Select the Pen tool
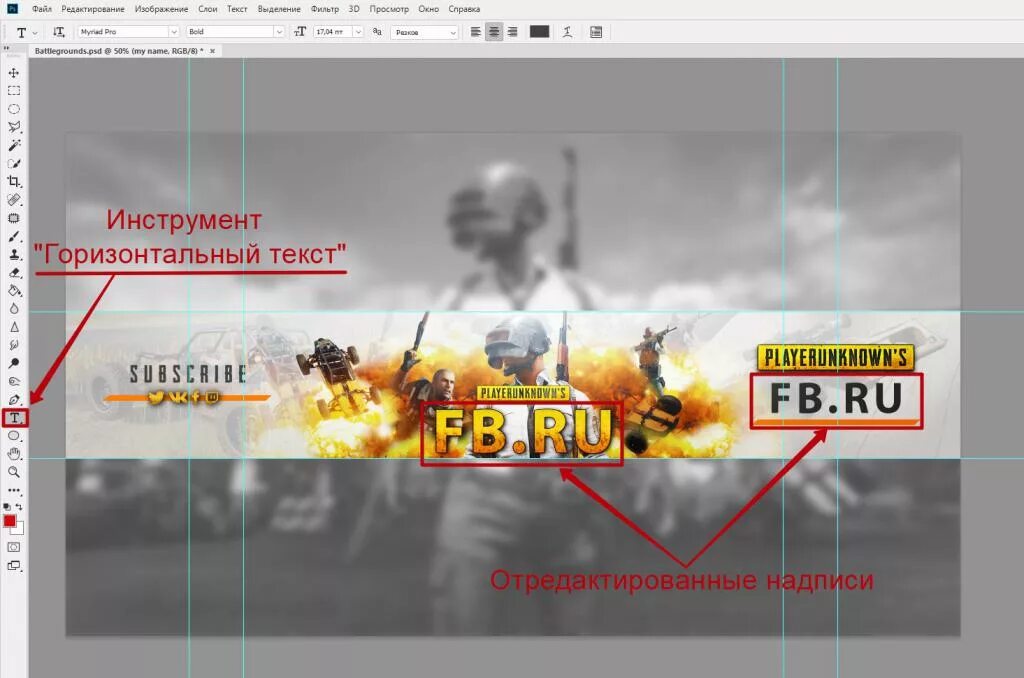Viewport: 1024px width, 678px height. (x=14, y=400)
